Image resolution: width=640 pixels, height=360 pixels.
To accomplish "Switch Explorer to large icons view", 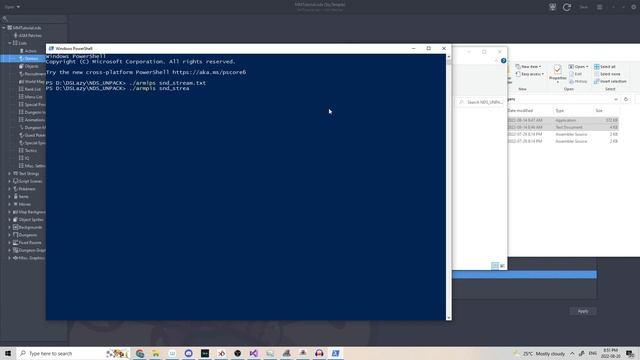I will [x=502, y=266].
